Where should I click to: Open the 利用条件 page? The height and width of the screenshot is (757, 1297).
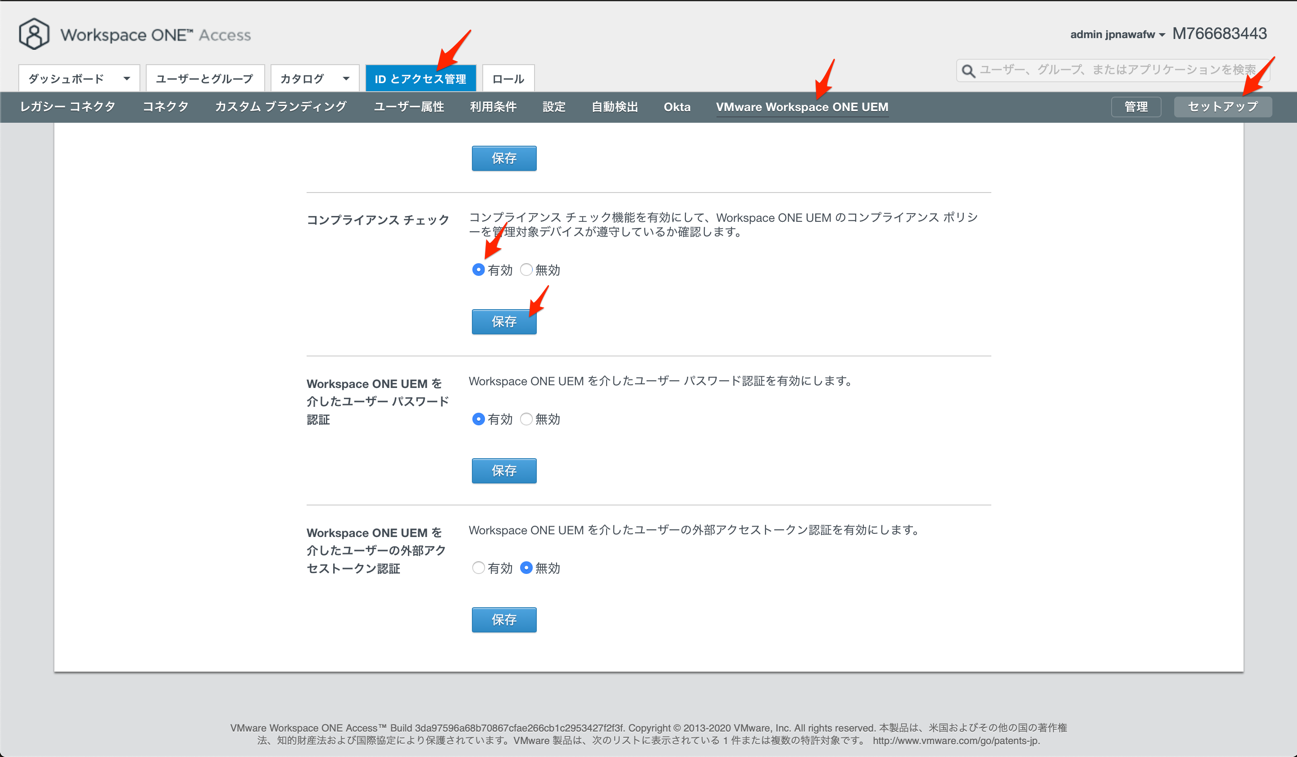(493, 107)
